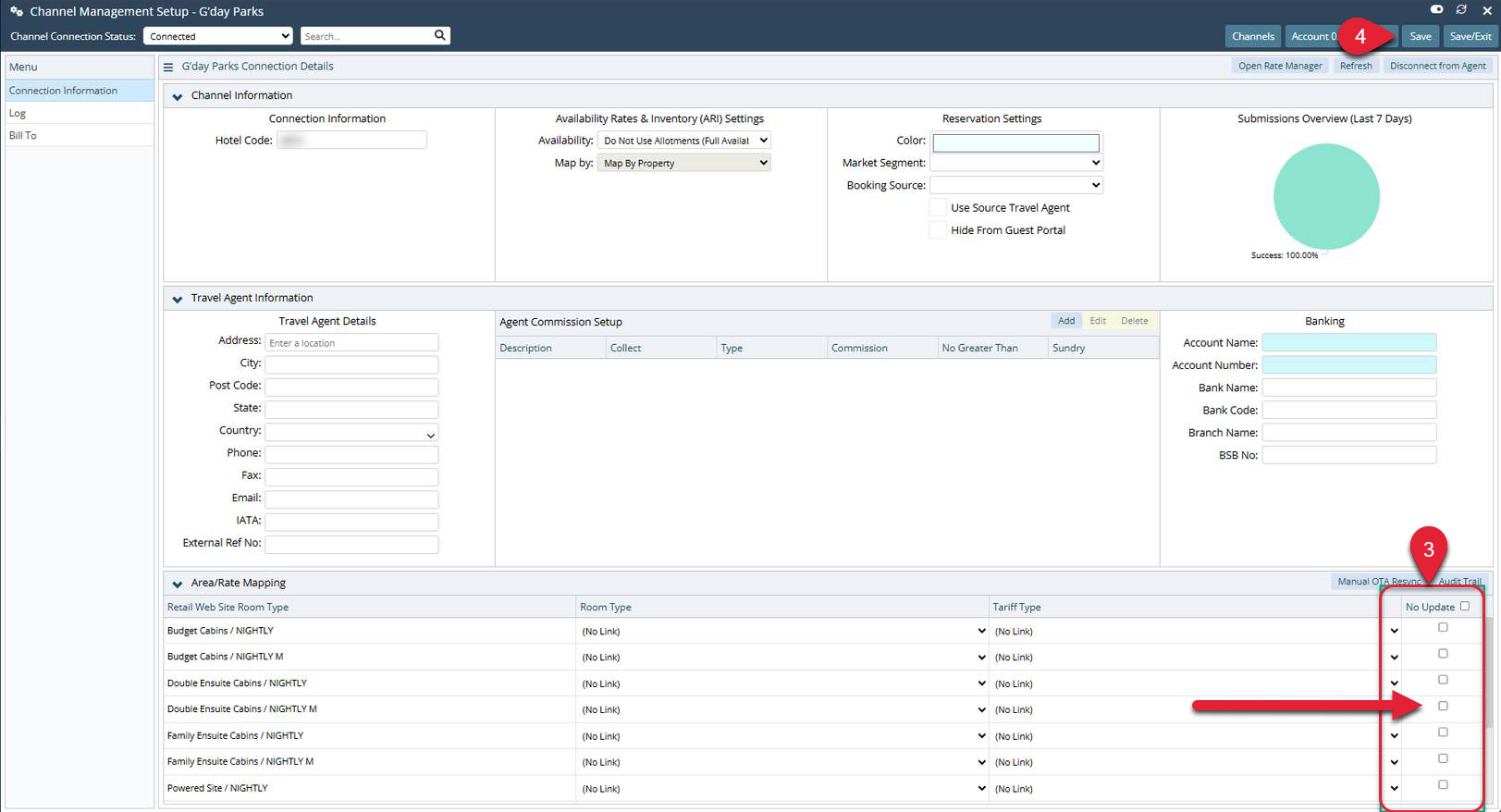Screen dimensions: 1501x812
Task: Click the Account Number banking field
Action: (1348, 364)
